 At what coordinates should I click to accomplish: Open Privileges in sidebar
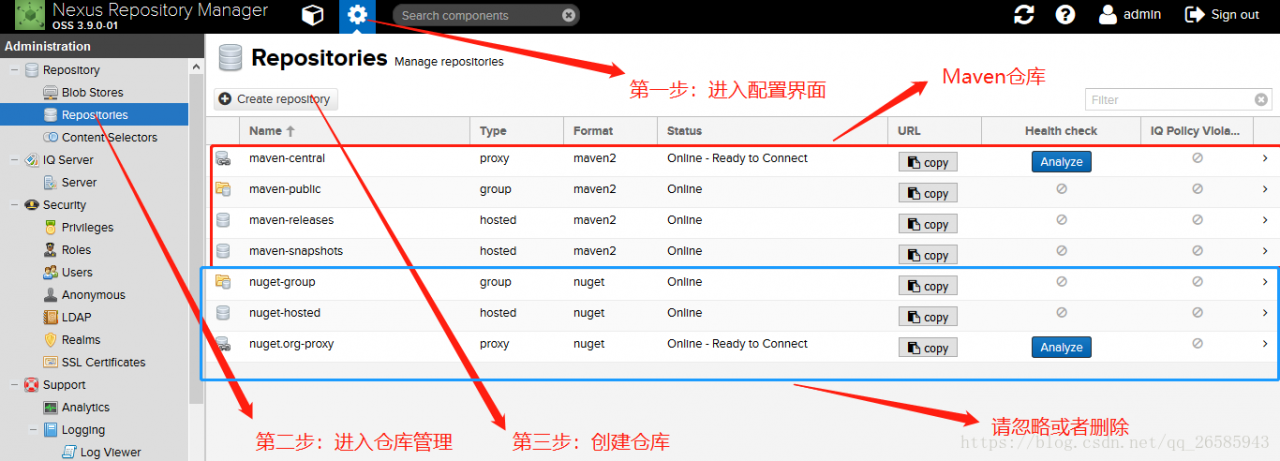[87, 227]
